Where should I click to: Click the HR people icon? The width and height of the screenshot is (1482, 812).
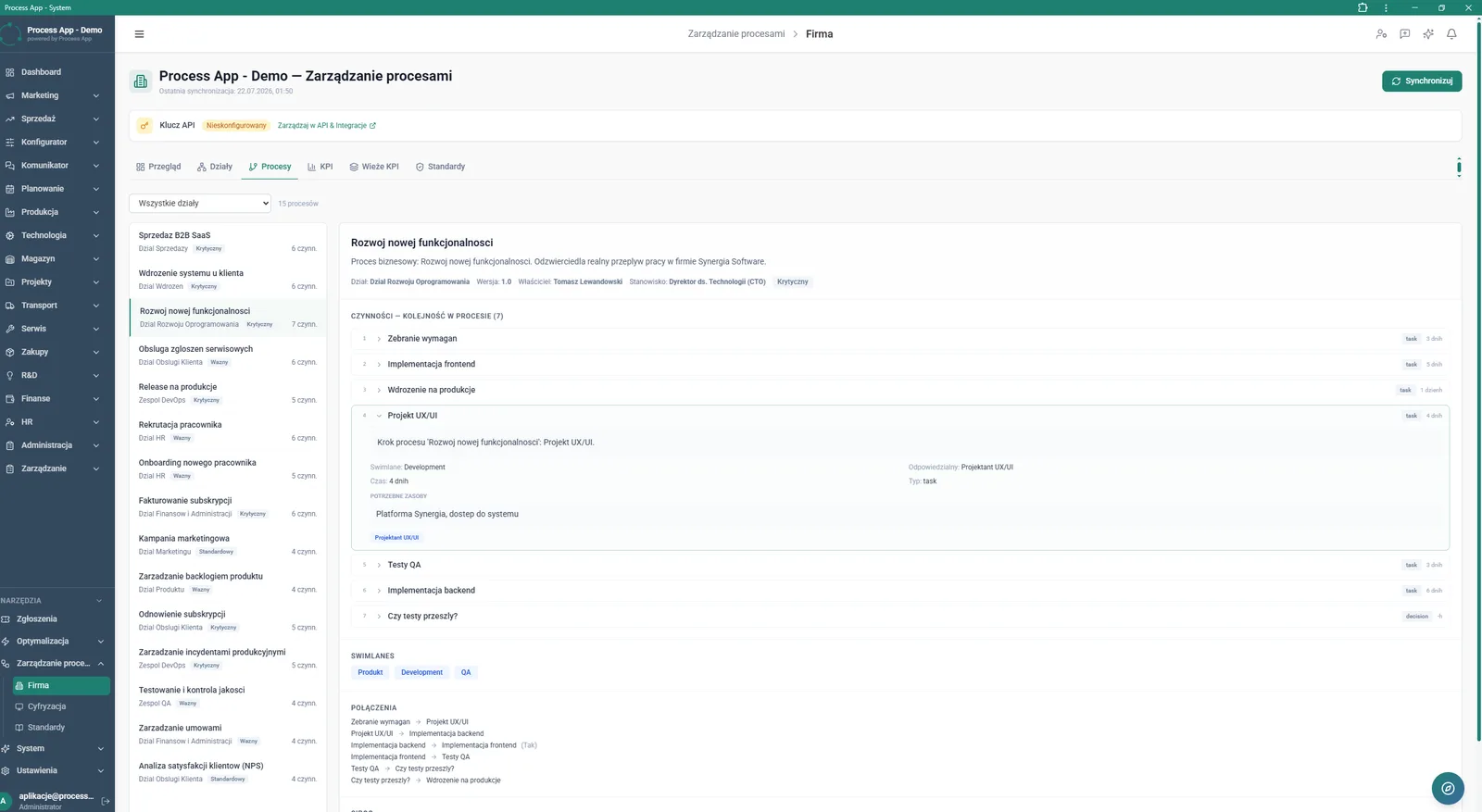click(x=9, y=422)
